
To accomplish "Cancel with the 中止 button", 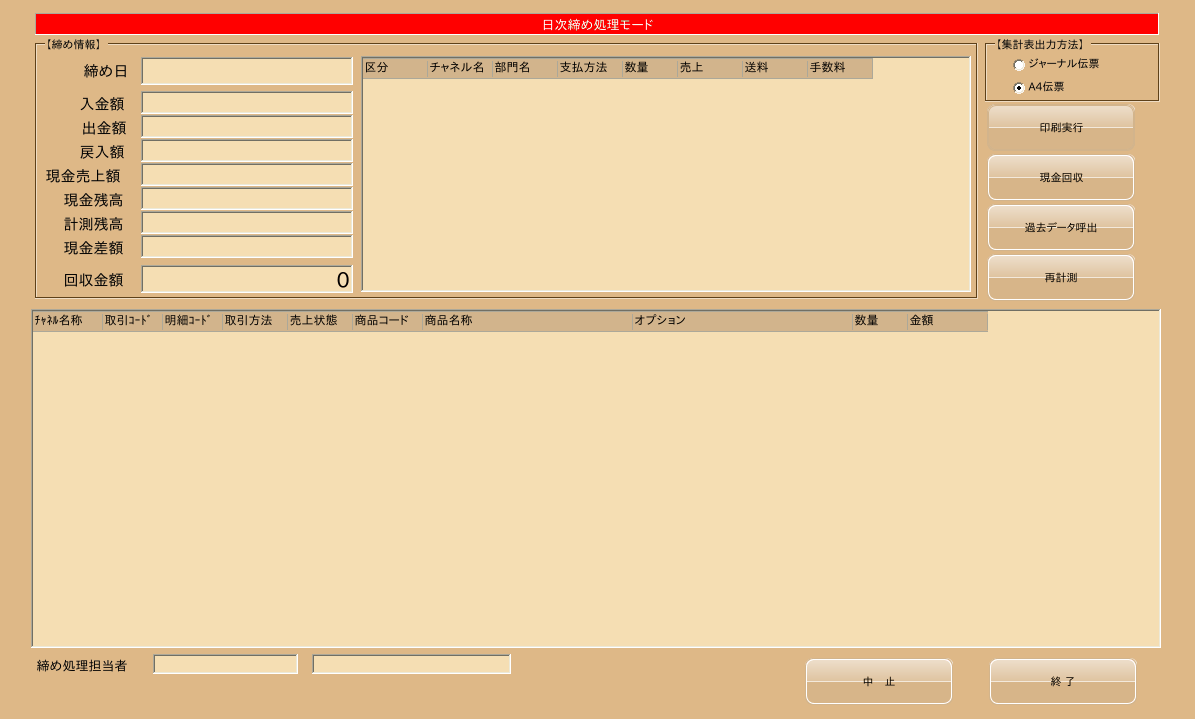I will (879, 682).
